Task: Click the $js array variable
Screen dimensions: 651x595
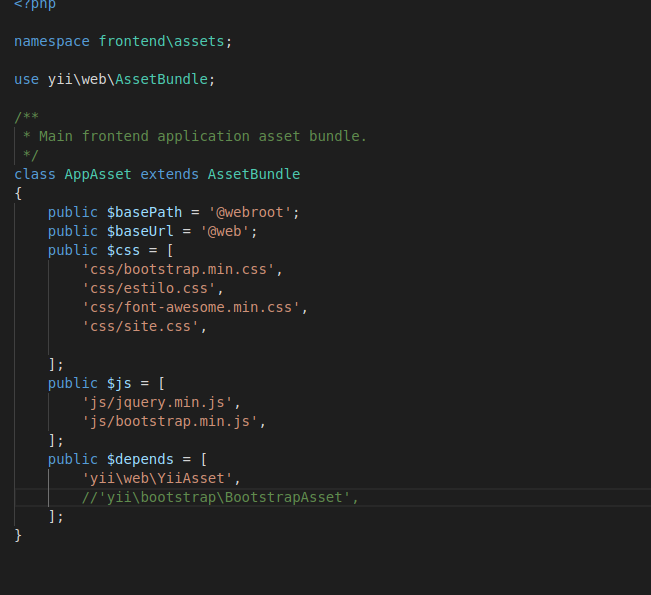Action: tap(119, 384)
